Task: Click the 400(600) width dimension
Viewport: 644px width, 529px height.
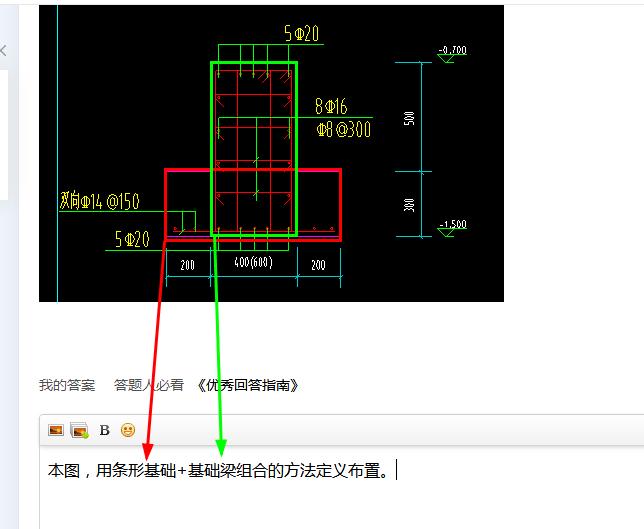Action: click(253, 262)
